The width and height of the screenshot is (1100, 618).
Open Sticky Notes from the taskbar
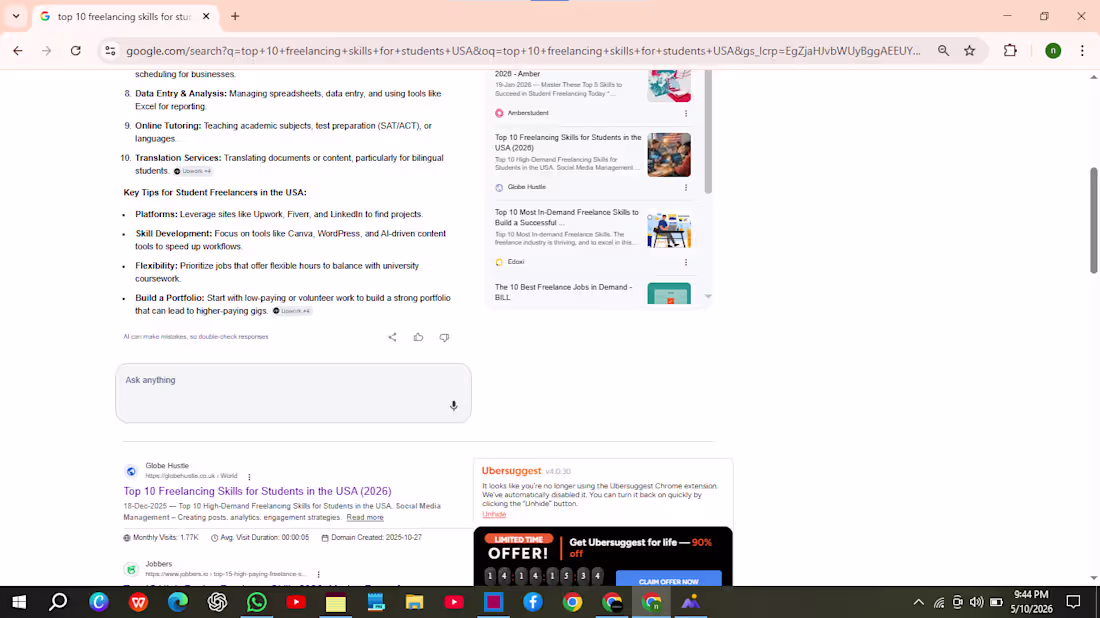[336, 602]
